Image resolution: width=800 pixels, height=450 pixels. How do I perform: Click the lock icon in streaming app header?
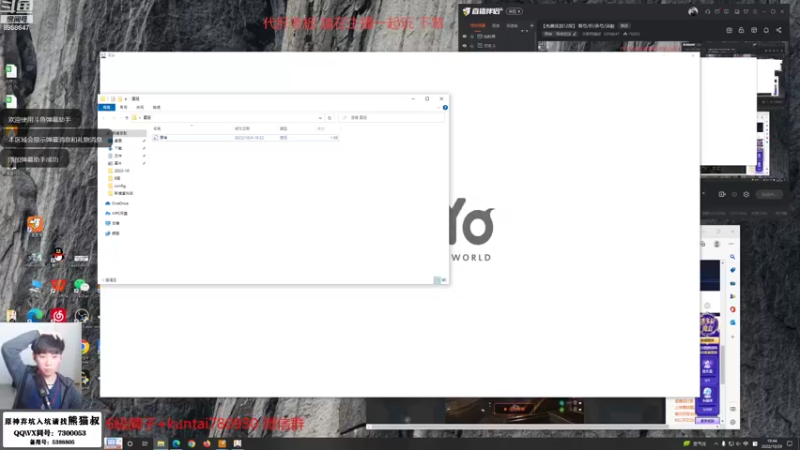(x=741, y=30)
